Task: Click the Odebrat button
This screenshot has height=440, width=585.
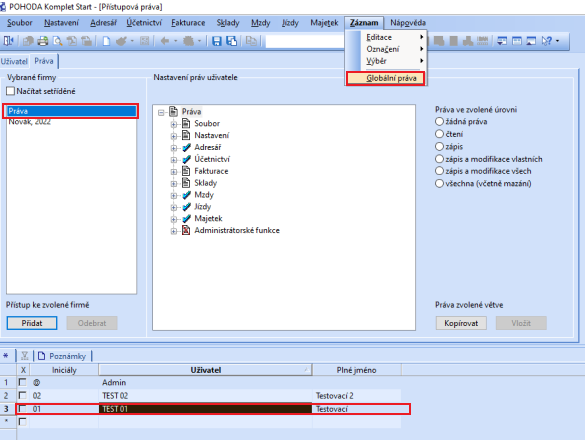Action: 92,323
